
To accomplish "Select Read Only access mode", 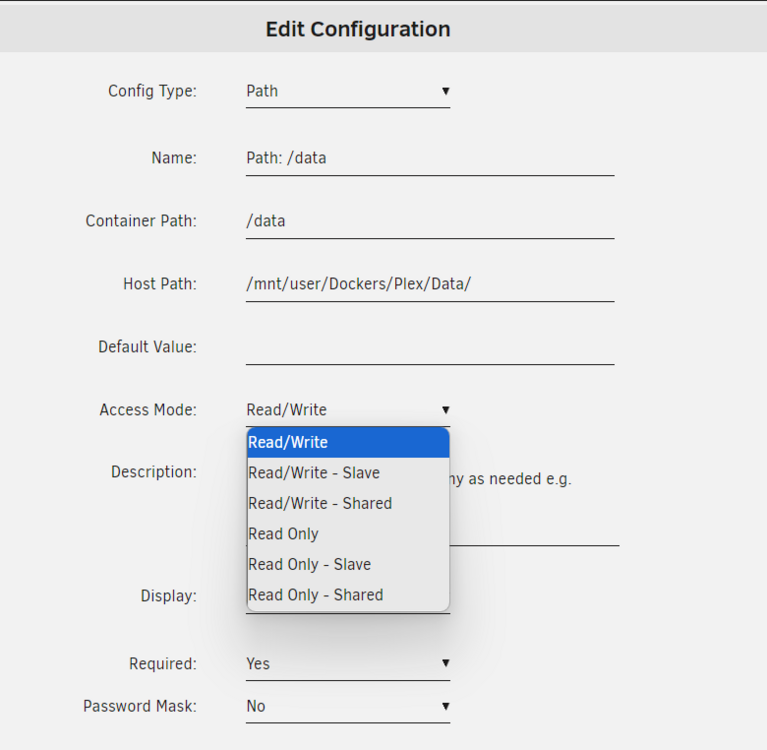I will (x=348, y=534).
